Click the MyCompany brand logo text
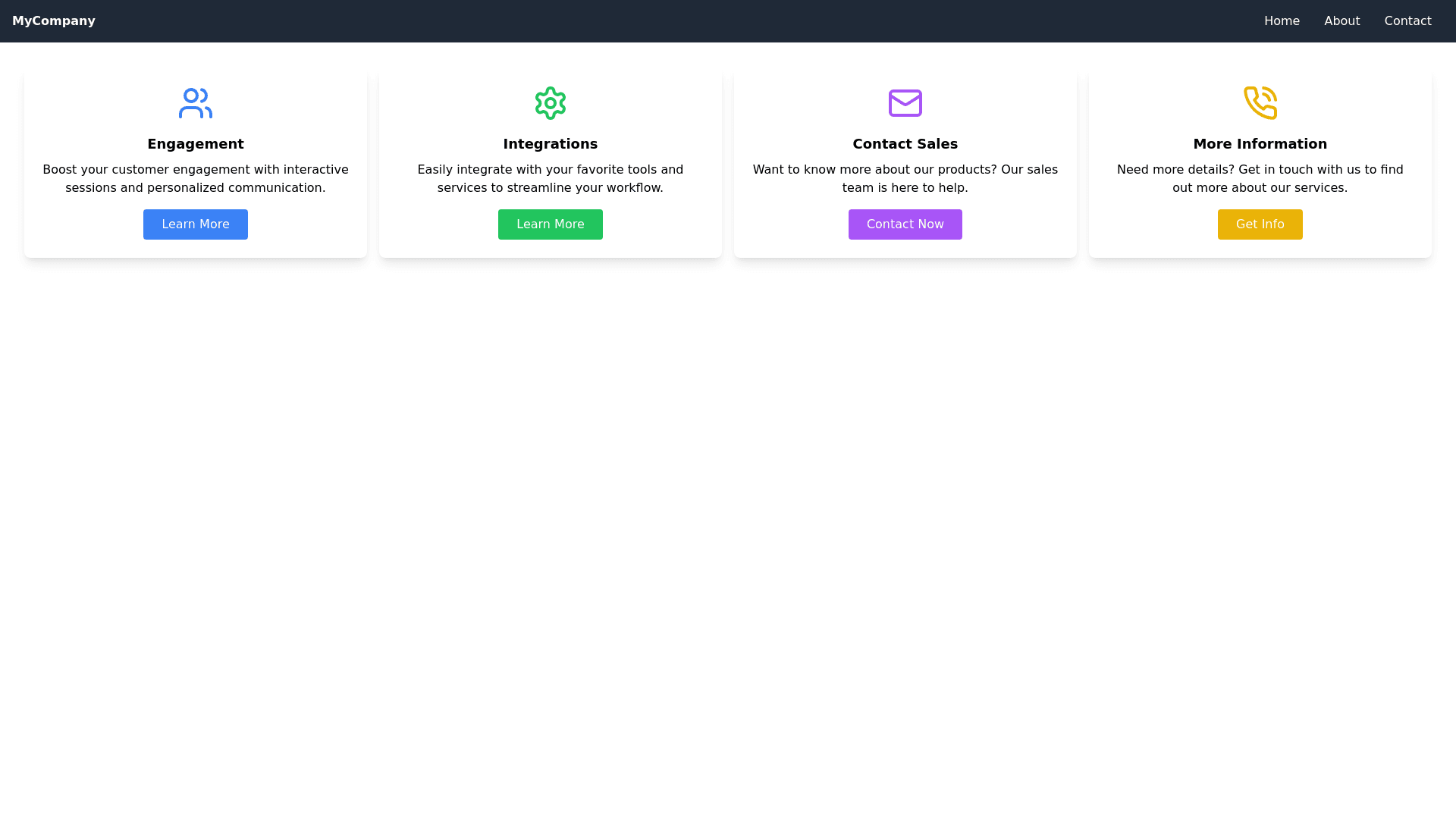Viewport: 1456px width, 819px height. (x=54, y=21)
